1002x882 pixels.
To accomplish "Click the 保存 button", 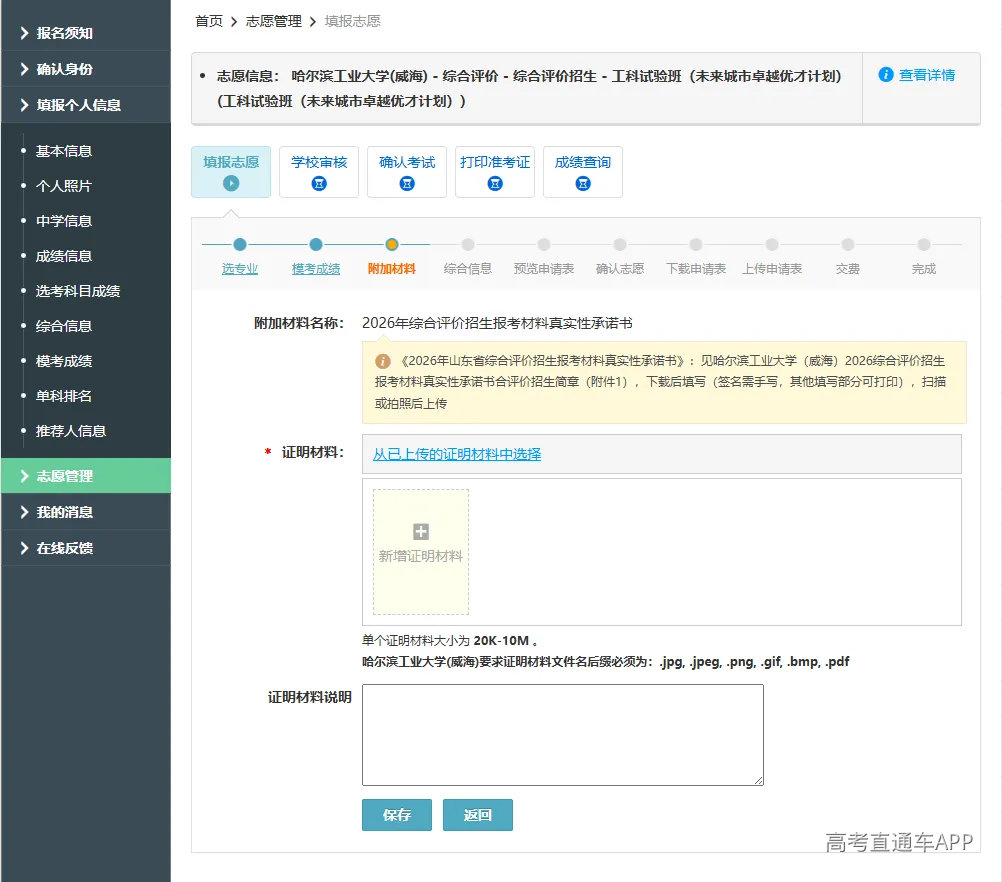I will click(x=397, y=815).
